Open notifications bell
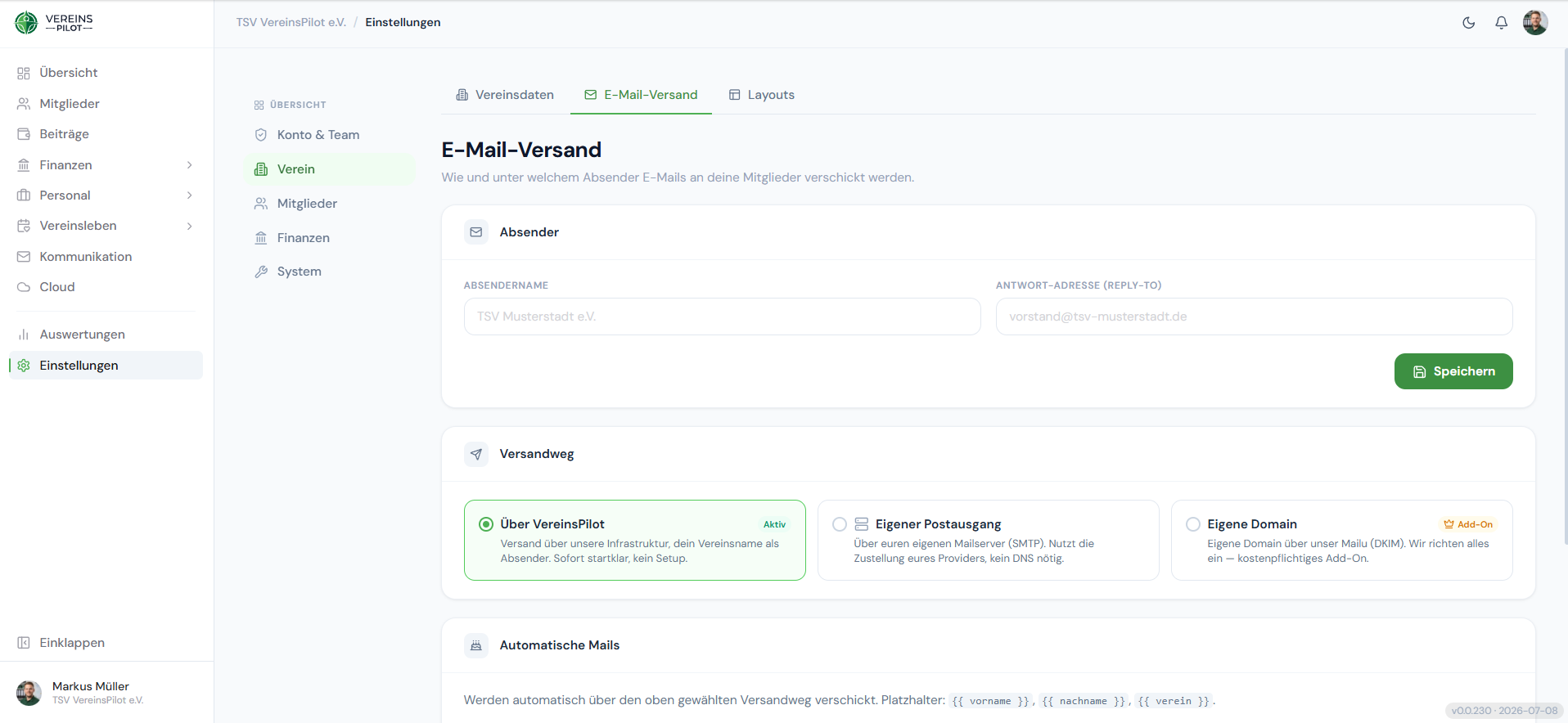The height and width of the screenshot is (723, 1568). click(x=1502, y=23)
